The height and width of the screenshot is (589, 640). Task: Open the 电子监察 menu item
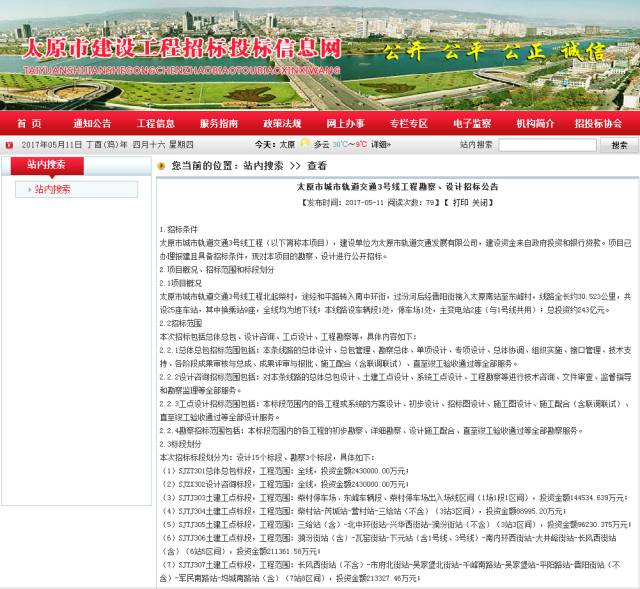point(472,123)
